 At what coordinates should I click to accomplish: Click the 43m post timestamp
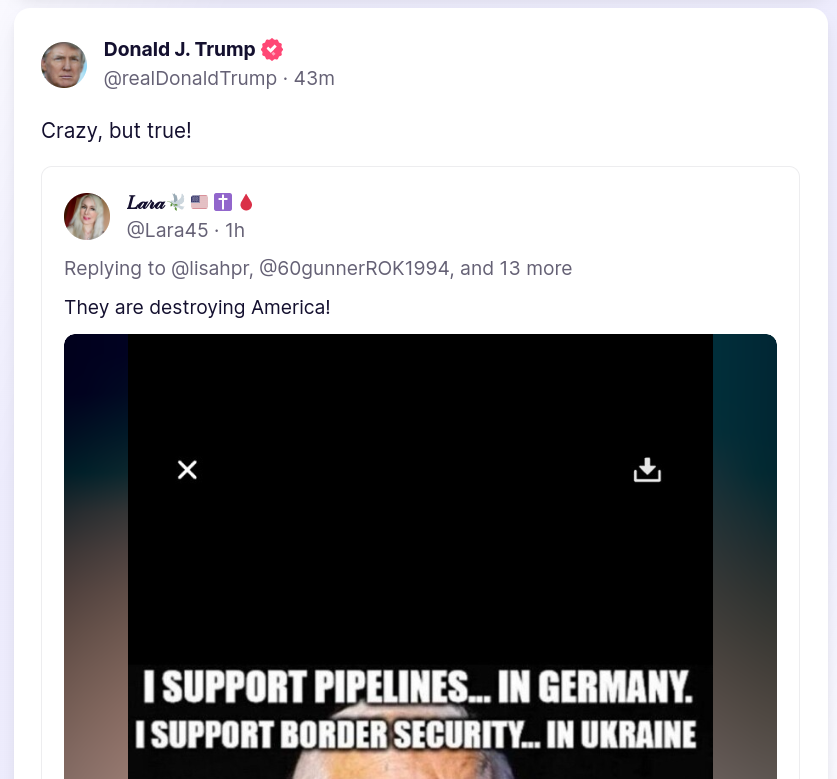[x=314, y=78]
